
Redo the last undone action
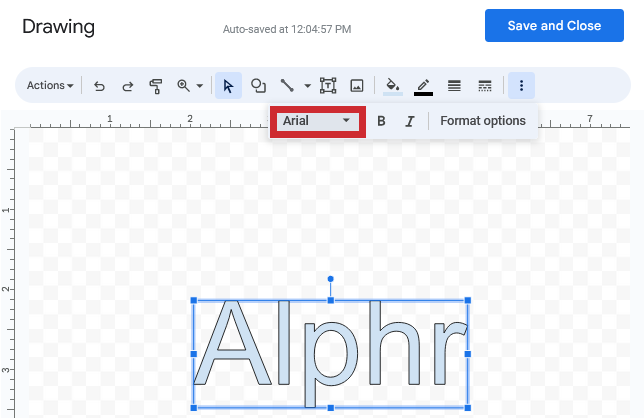click(128, 86)
